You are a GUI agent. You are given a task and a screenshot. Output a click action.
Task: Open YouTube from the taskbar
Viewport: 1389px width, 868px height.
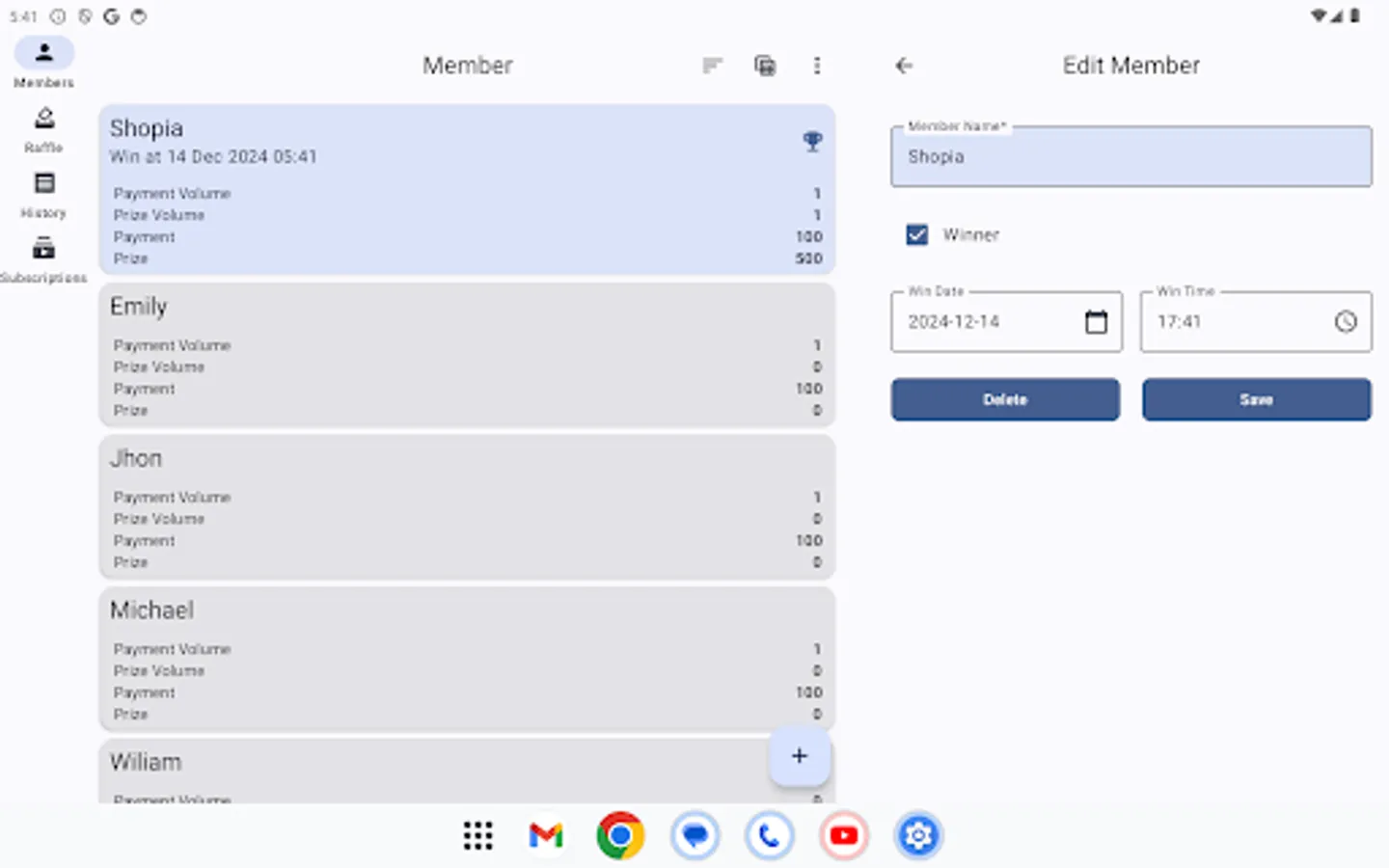coord(844,835)
